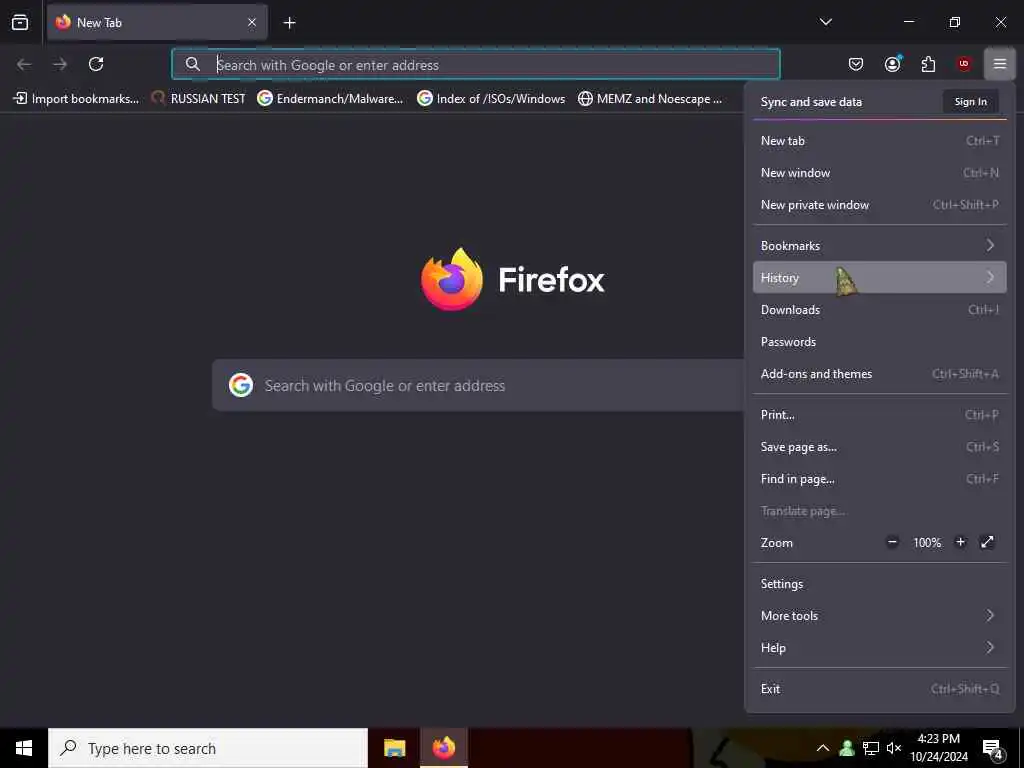Open Add-ons and themes
This screenshot has width=1024, height=768.
click(880, 374)
